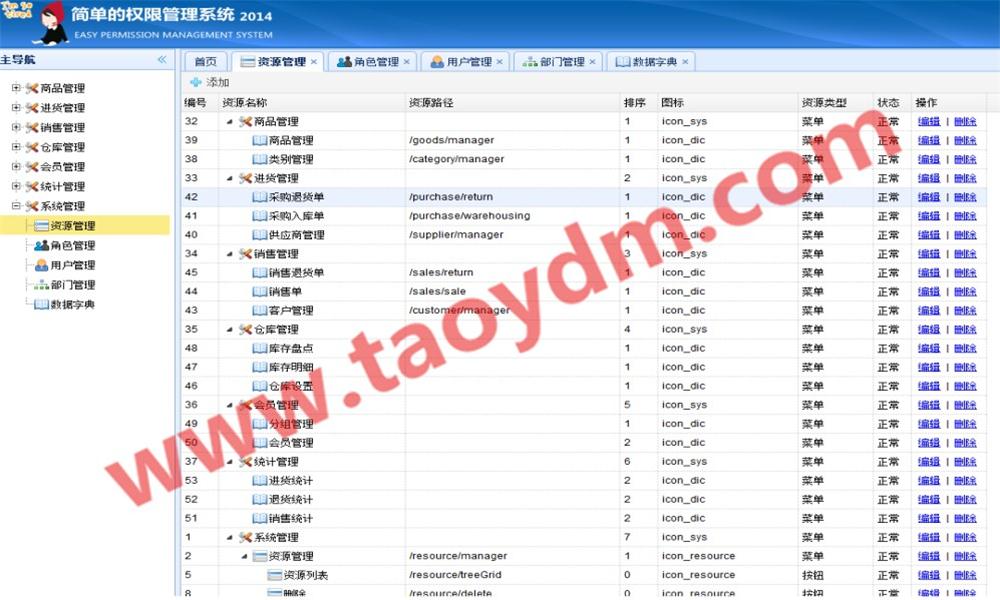Click the 系统管理 icon in the left navigation

tap(32, 207)
